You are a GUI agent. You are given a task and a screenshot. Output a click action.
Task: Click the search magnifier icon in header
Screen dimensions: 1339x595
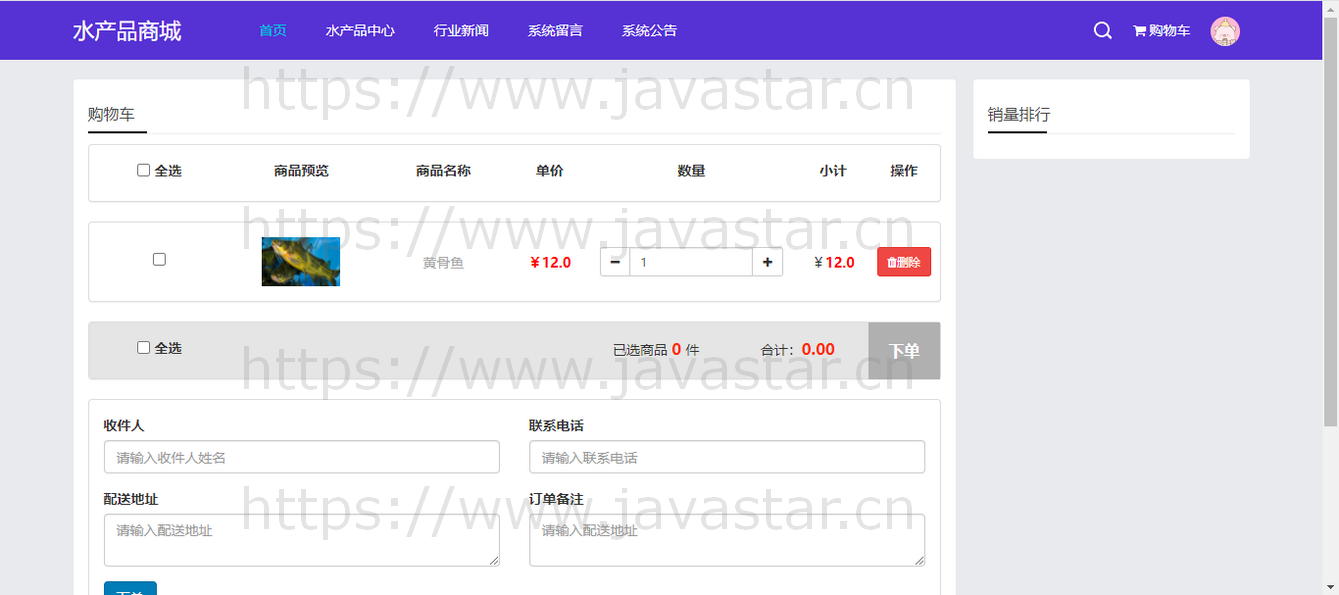(x=1102, y=31)
